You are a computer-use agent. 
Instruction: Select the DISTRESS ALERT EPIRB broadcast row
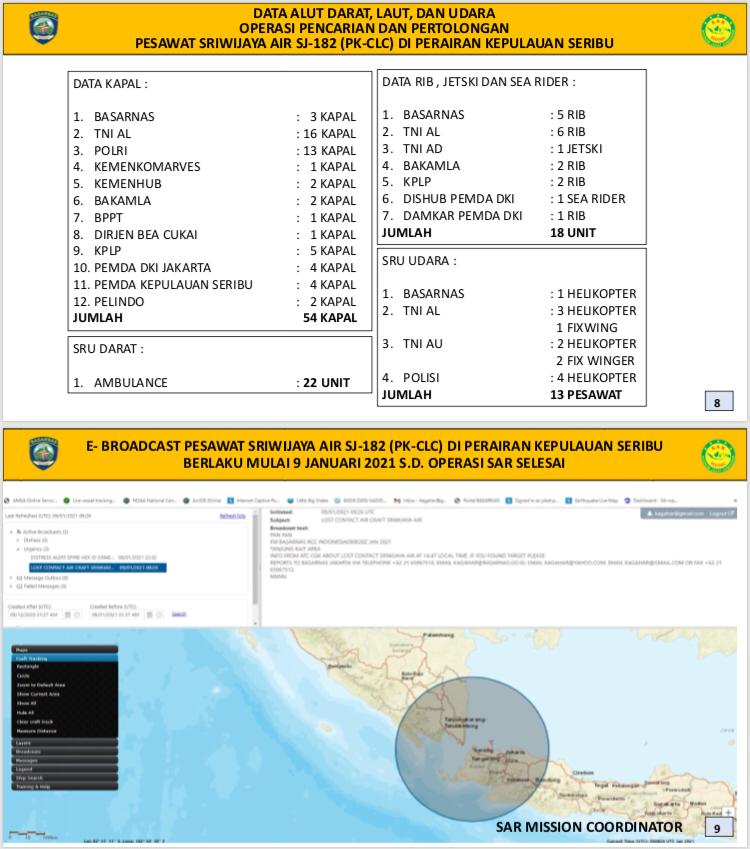click(93, 557)
